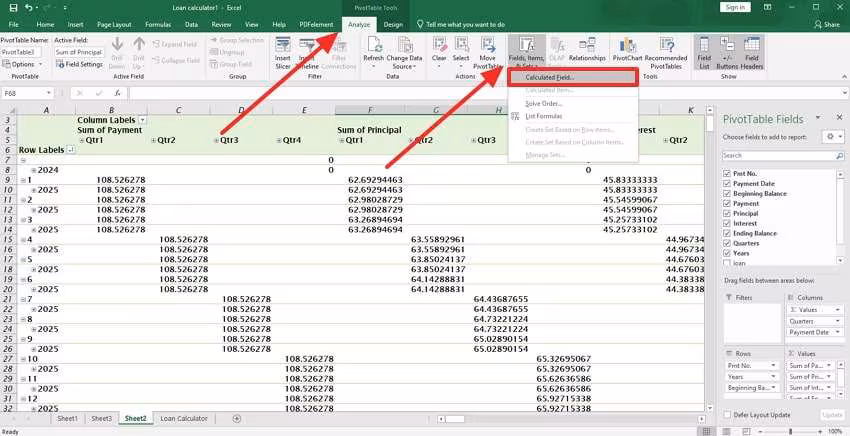Add a new sheet with plus icon

pyautogui.click(x=236, y=419)
